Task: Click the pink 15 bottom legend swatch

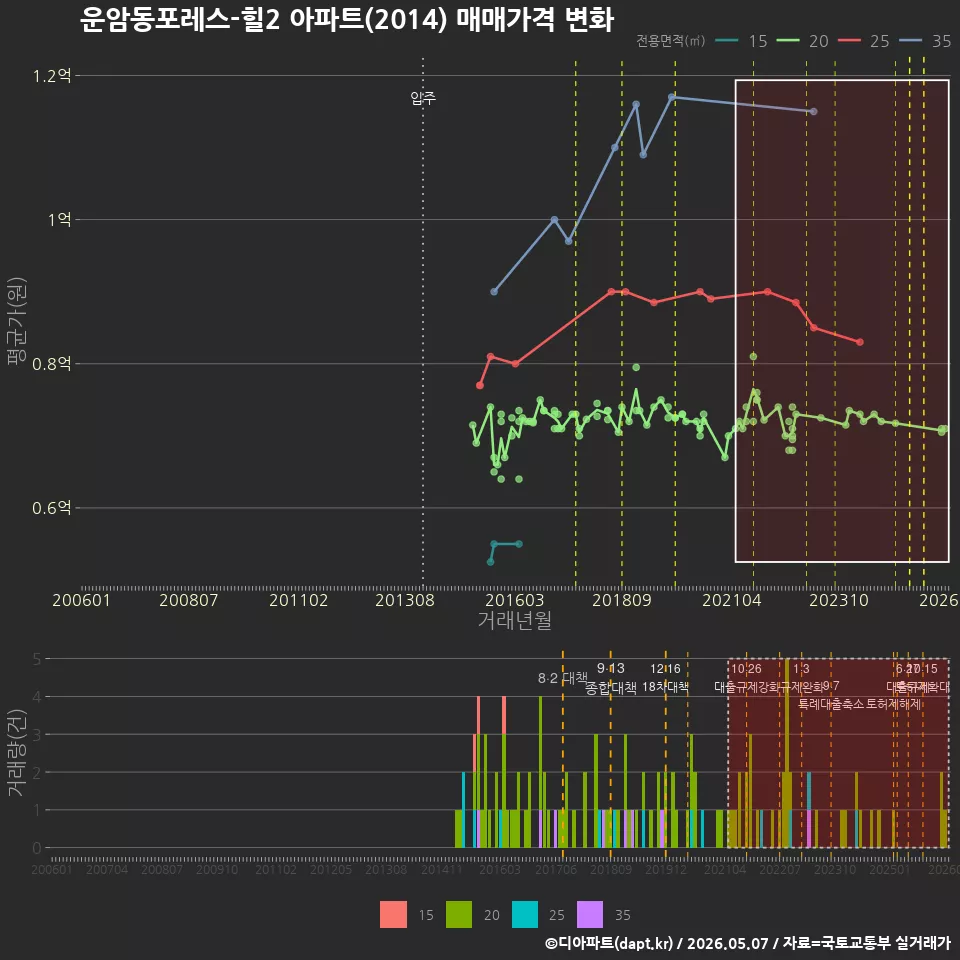Action: click(x=393, y=914)
